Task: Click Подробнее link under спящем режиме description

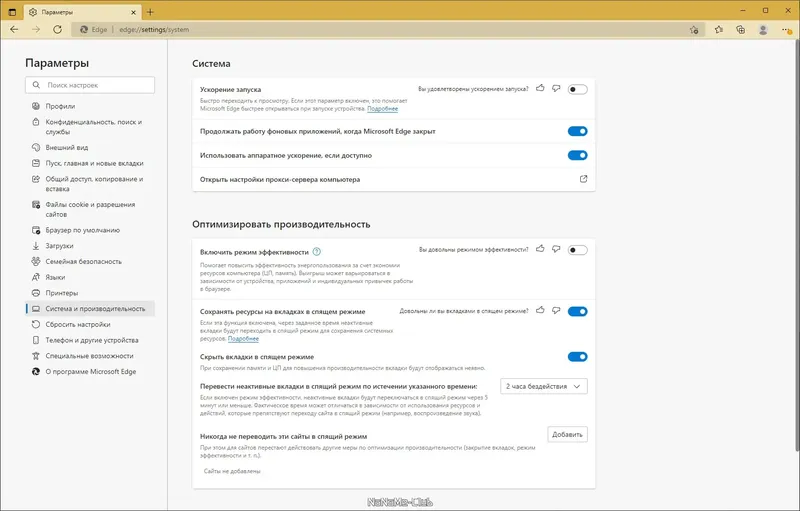Action: click(x=243, y=339)
